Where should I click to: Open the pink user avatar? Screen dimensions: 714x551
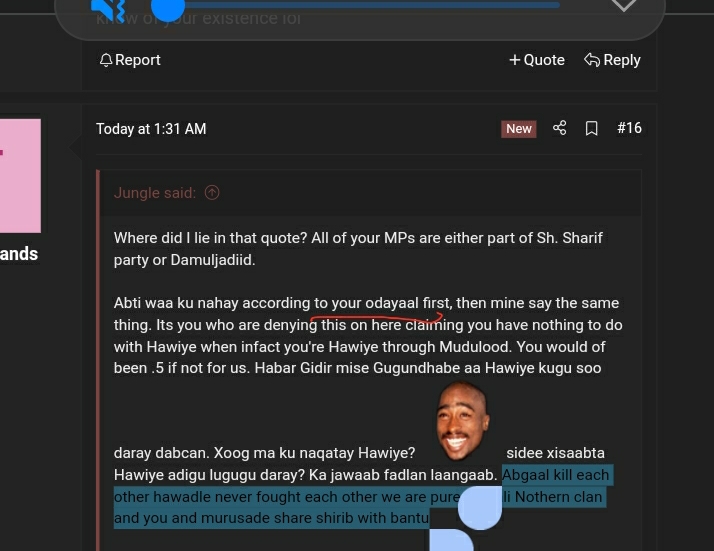click(x=20, y=176)
